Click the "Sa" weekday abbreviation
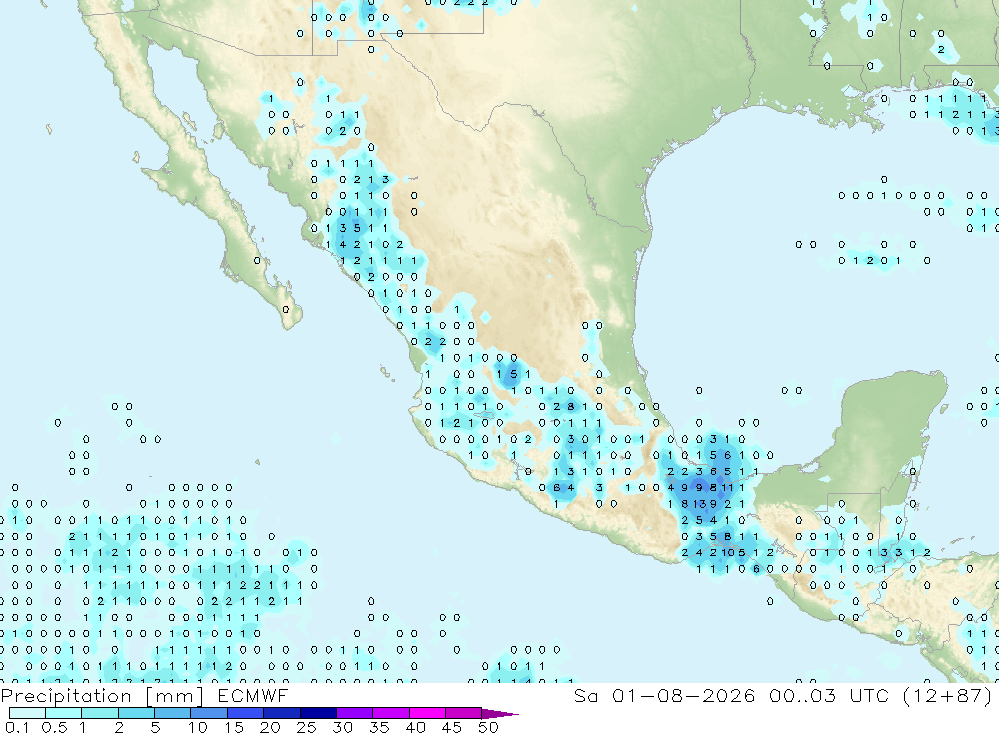This screenshot has height=733, width=1000. tap(585, 695)
